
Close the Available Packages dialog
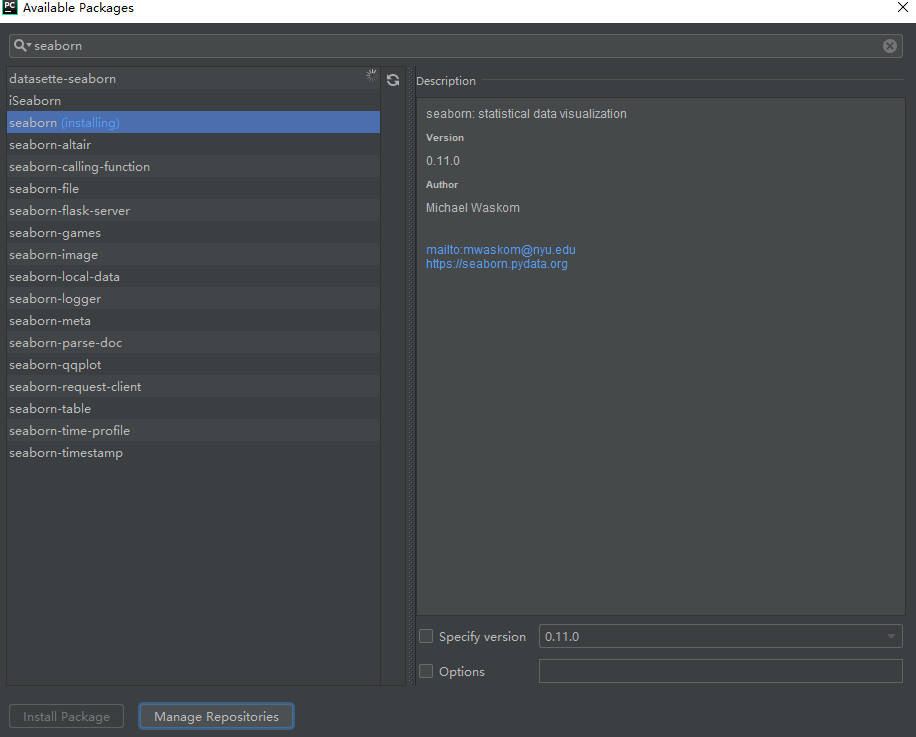tap(903, 7)
